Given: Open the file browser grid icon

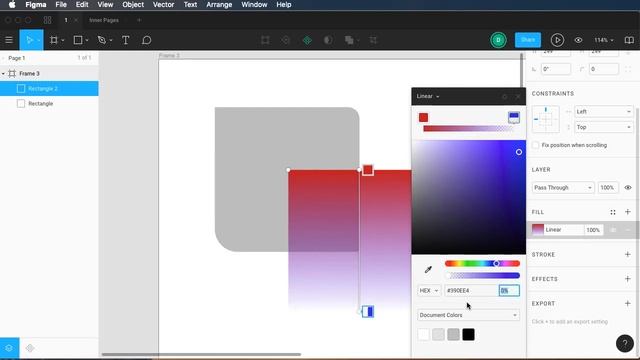Looking at the screenshot, I should [x=48, y=20].
